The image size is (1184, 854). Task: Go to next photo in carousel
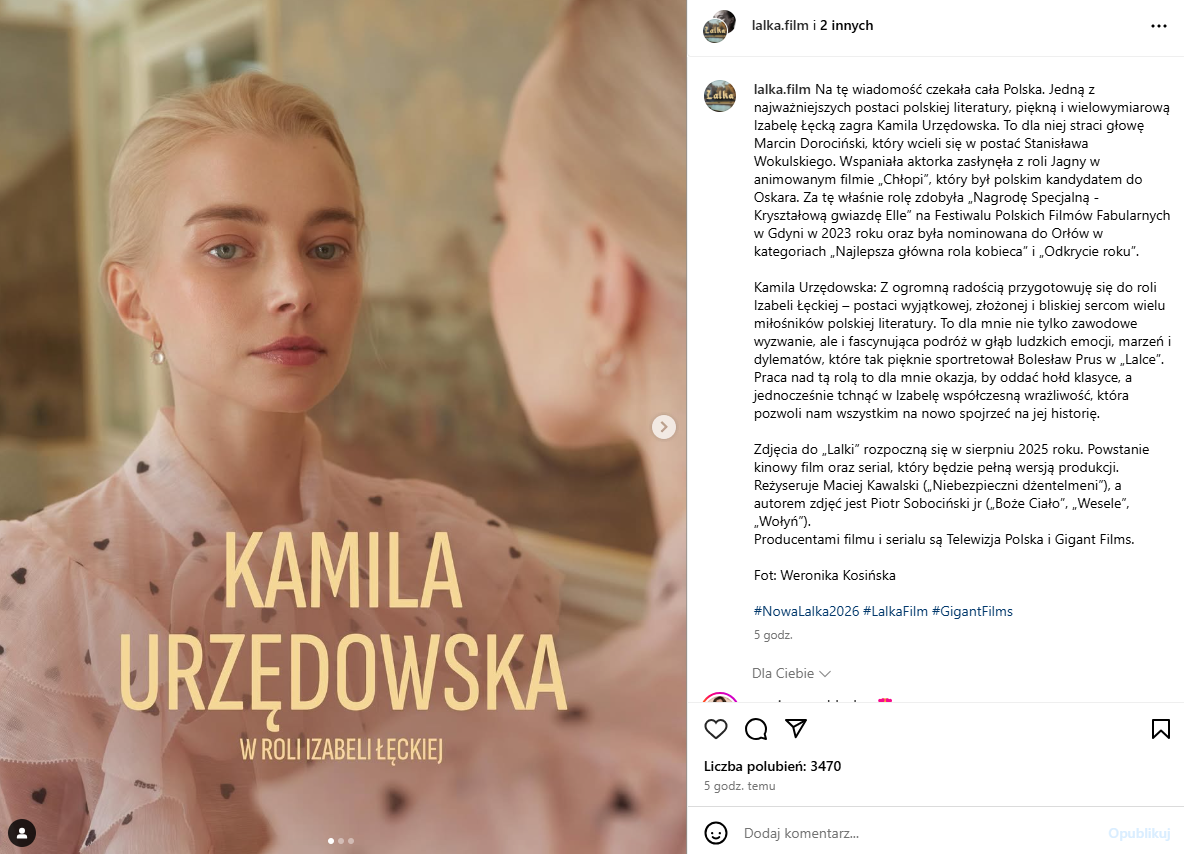(x=663, y=427)
